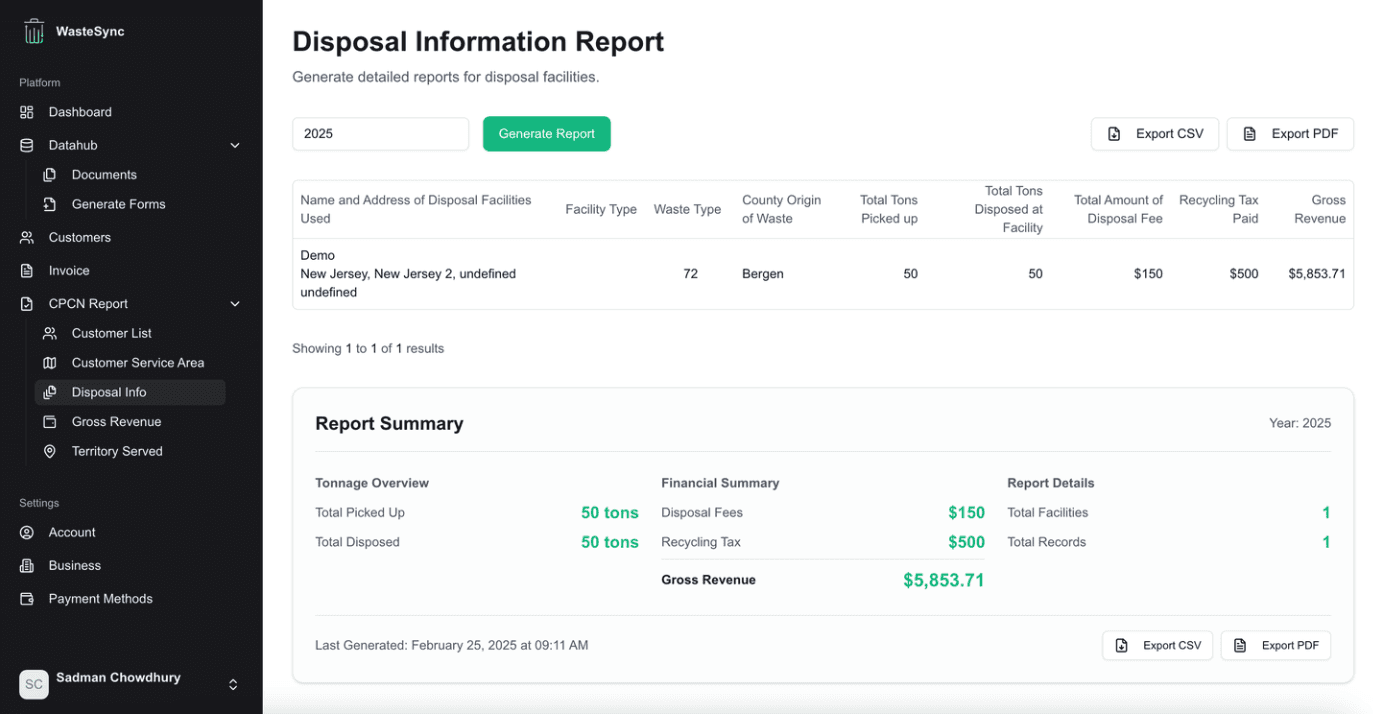Click the Customers people icon
The image size is (1373, 714).
(x=27, y=237)
